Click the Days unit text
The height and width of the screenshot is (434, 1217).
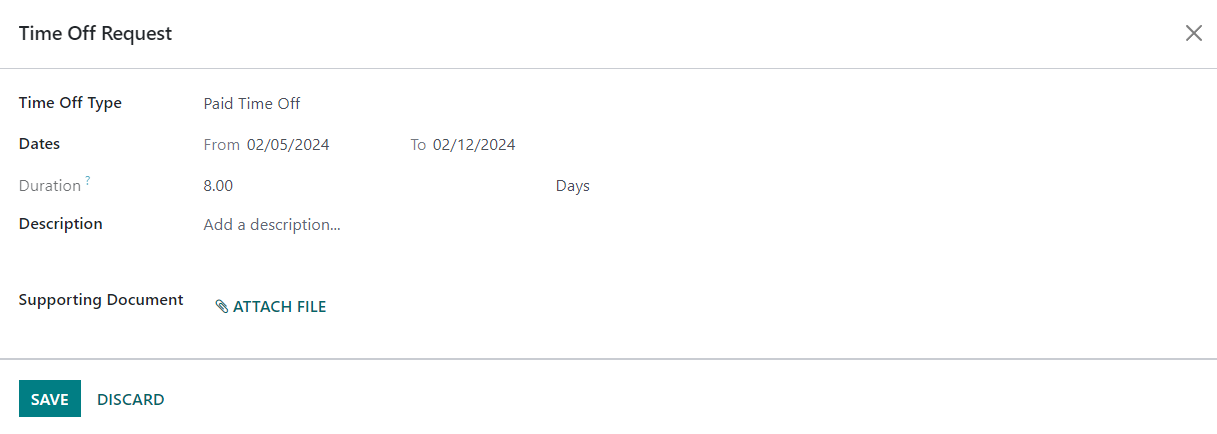(x=573, y=186)
